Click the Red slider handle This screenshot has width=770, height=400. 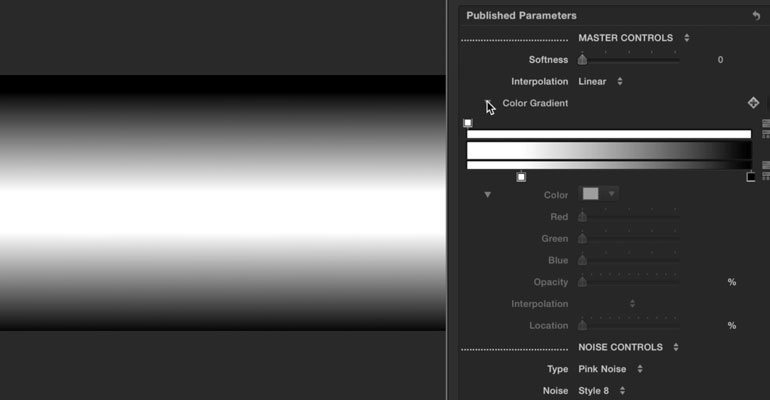(x=582, y=216)
